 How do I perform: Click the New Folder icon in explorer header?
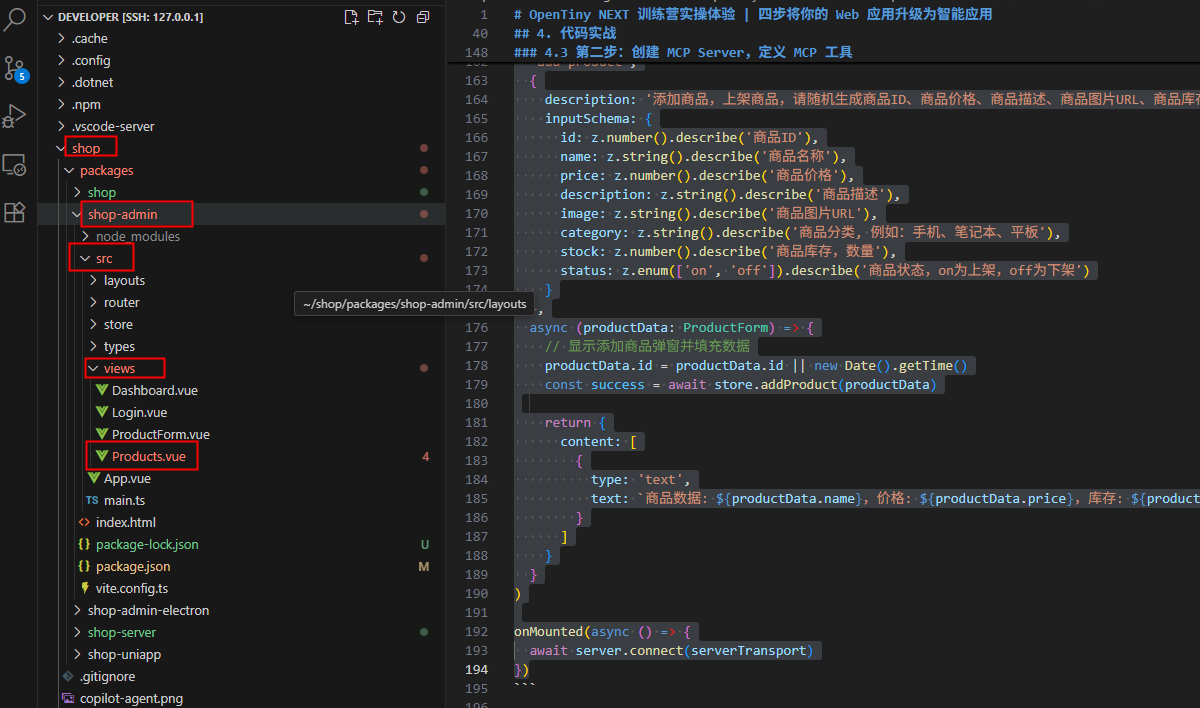(x=375, y=17)
